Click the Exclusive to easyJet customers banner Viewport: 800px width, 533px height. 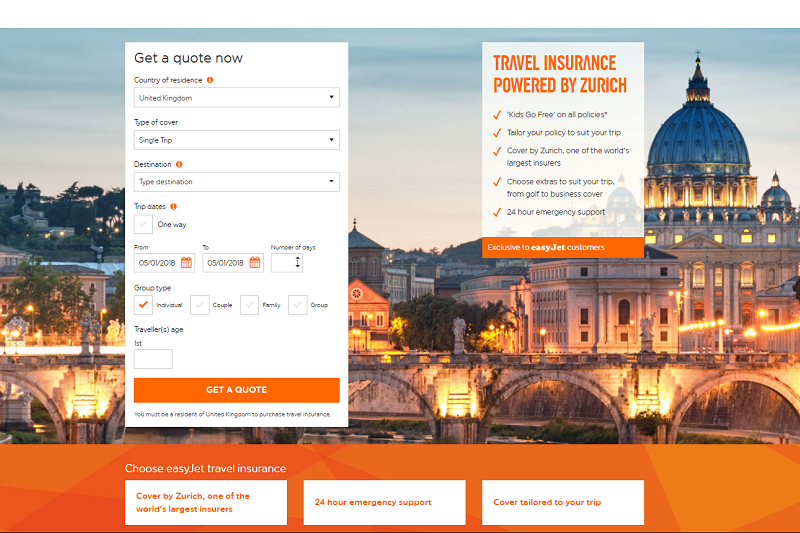tap(563, 247)
